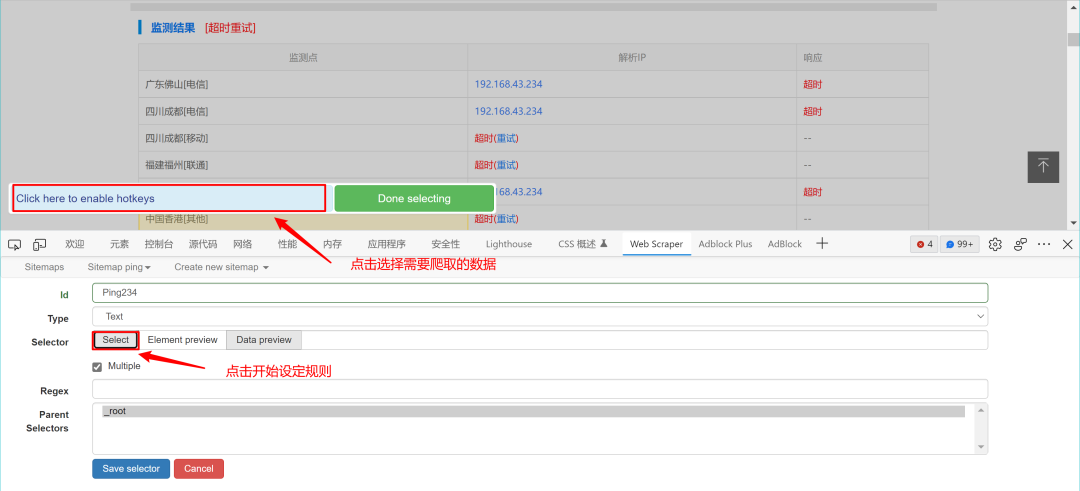Click the scroll-to-top arrow button on page
Screen dimensions: 1080x491
(x=1043, y=167)
